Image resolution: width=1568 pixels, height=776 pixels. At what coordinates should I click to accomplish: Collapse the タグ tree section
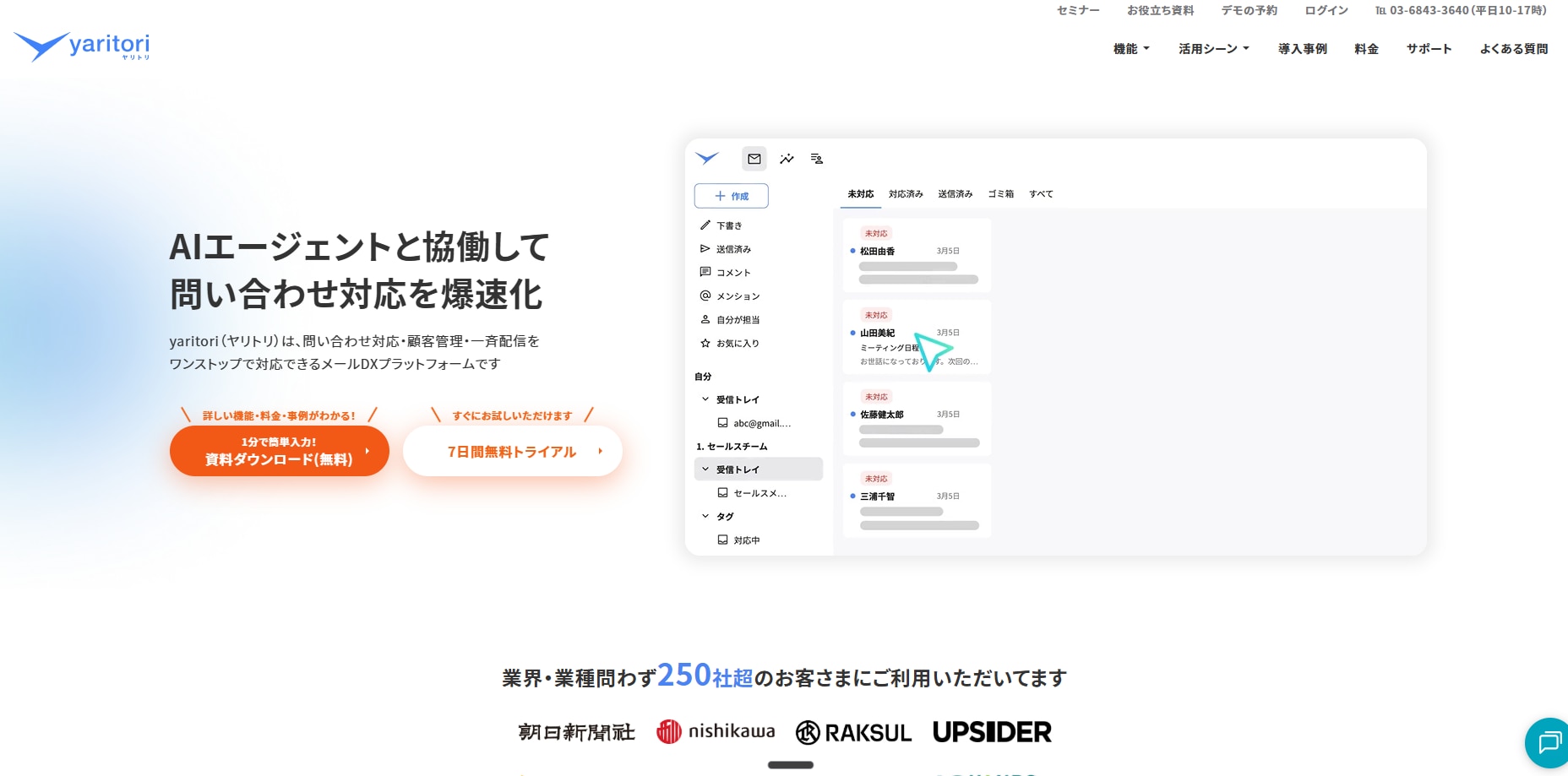705,517
